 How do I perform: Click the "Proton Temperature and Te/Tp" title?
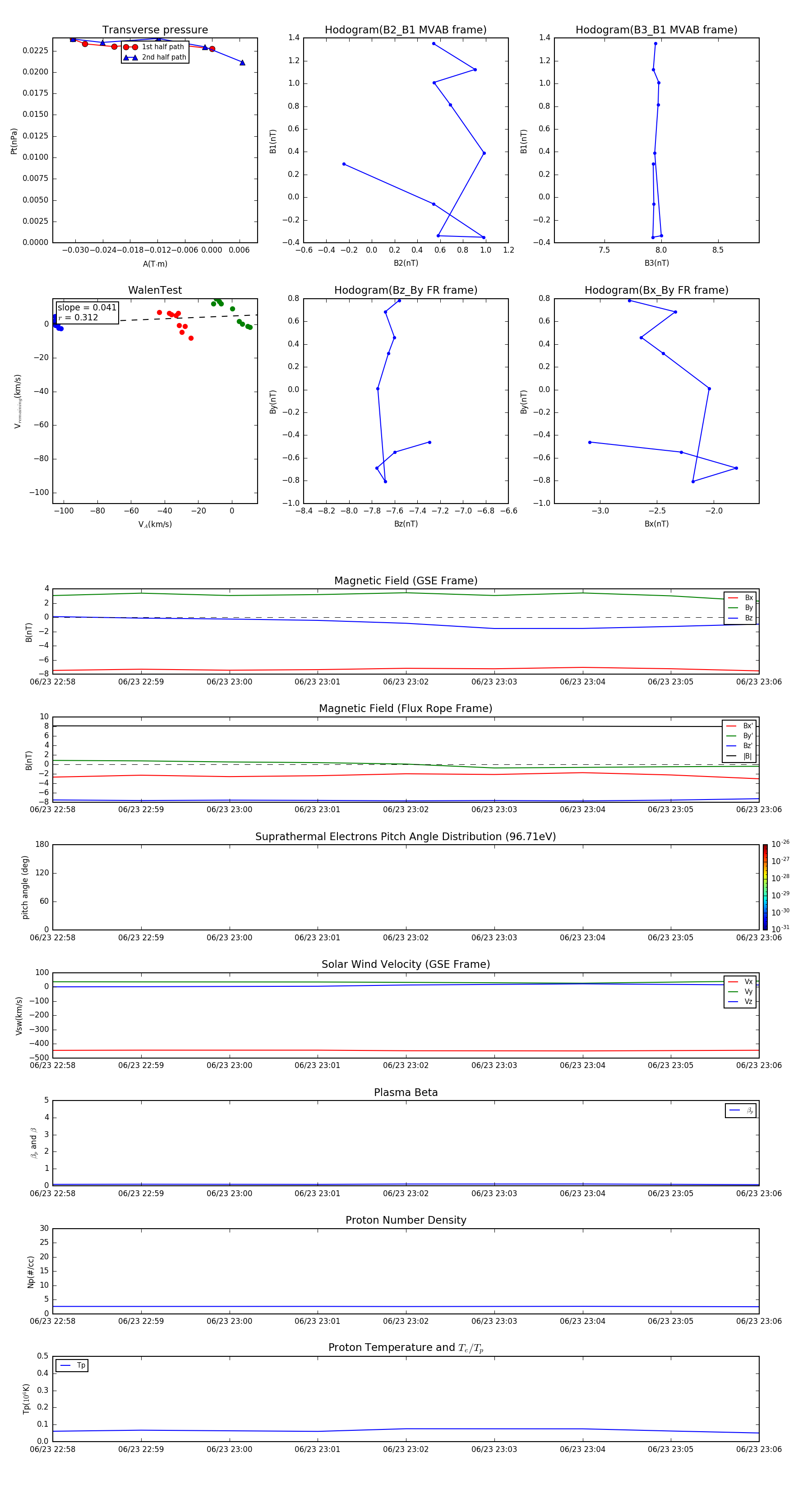(406, 1348)
